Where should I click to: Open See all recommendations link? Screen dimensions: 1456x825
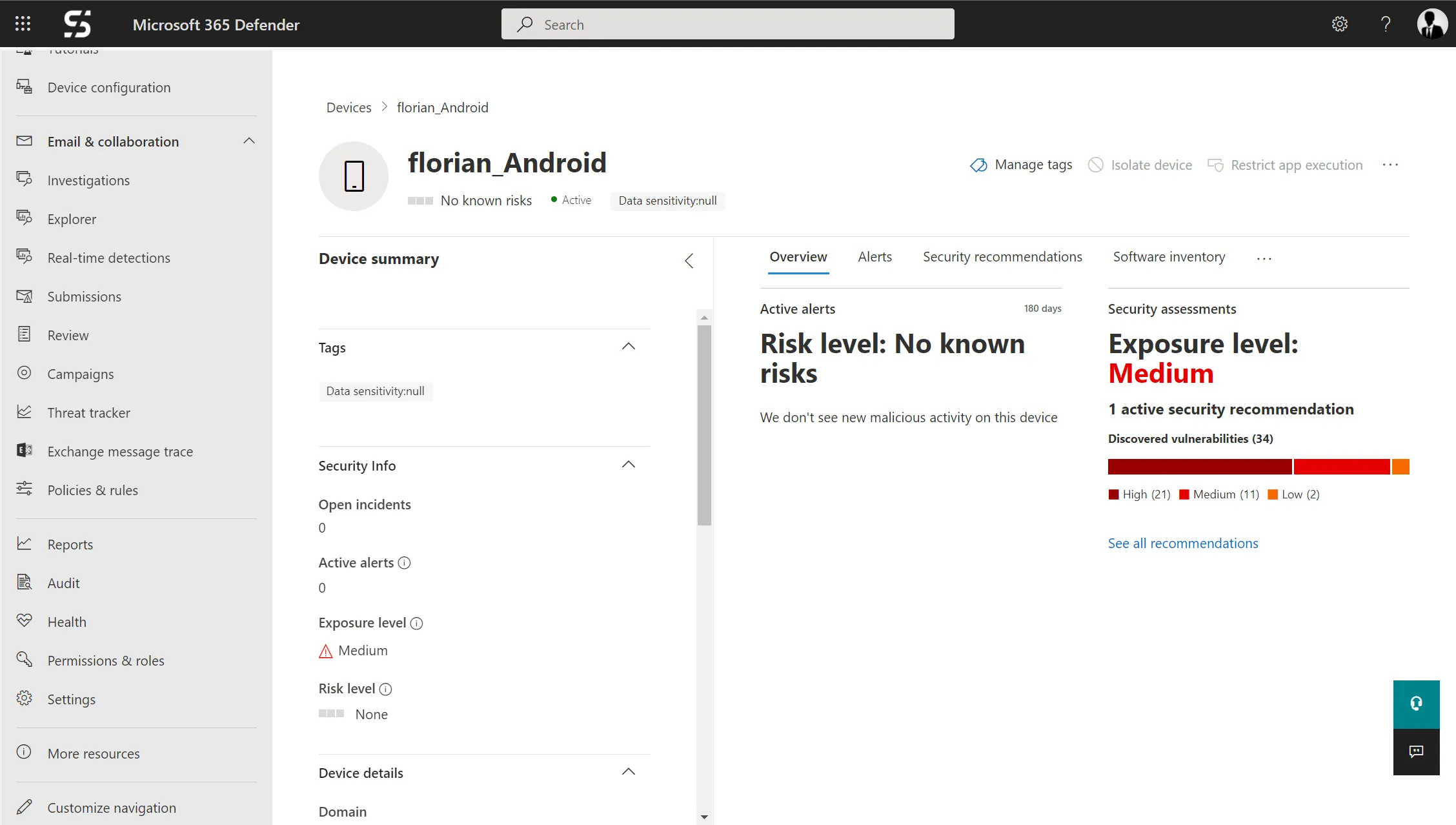[x=1183, y=544]
